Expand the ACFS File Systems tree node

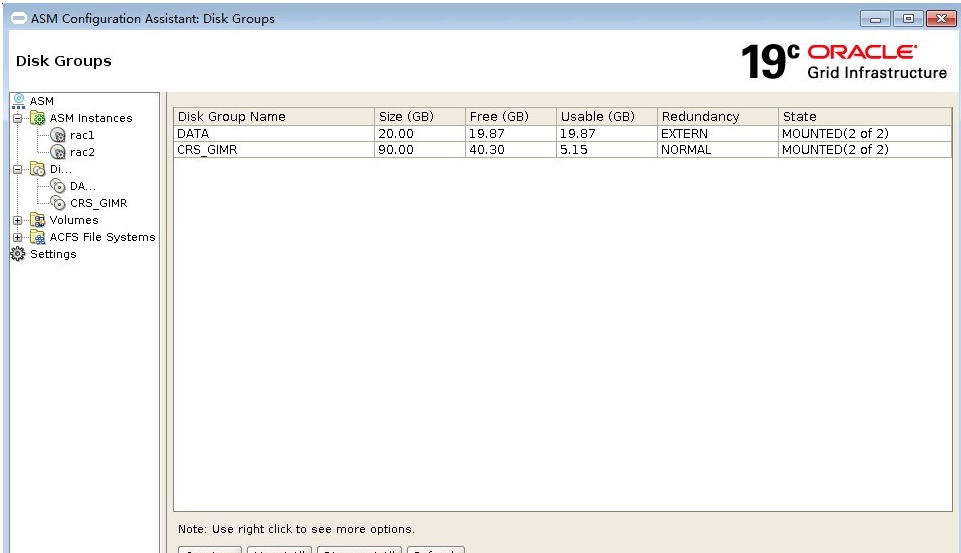[x=17, y=237]
